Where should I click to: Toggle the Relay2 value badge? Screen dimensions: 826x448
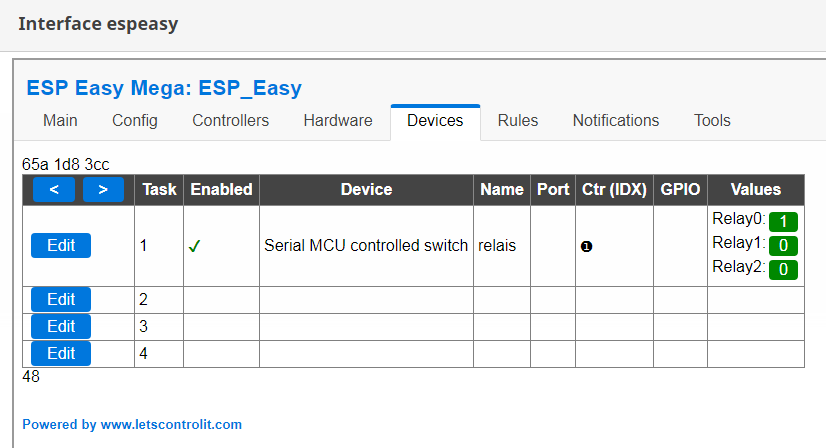[783, 269]
